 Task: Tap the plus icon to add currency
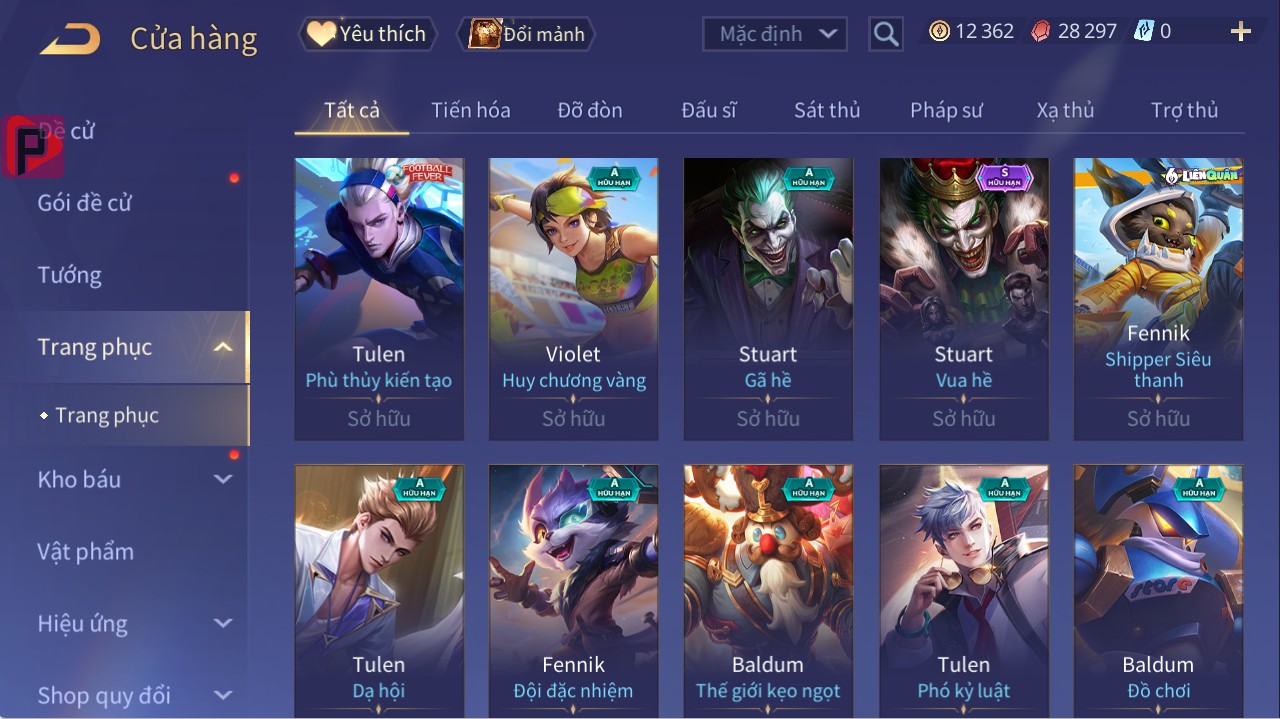[x=1241, y=32]
